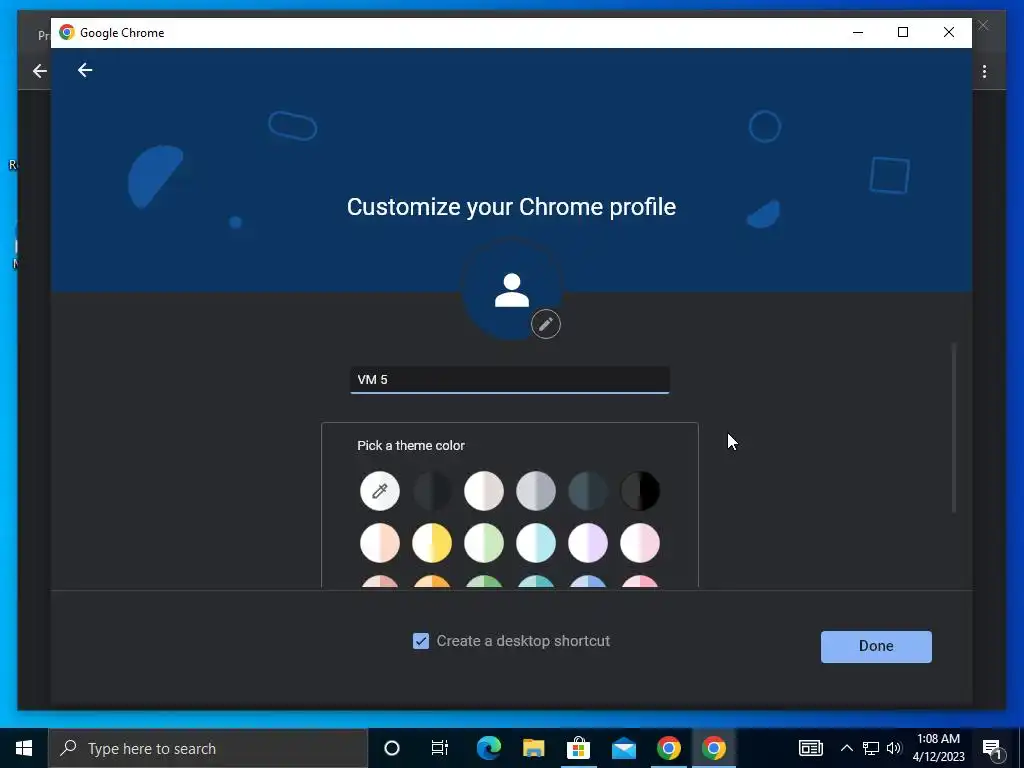Click the Chrome logo in the title bar

(67, 33)
